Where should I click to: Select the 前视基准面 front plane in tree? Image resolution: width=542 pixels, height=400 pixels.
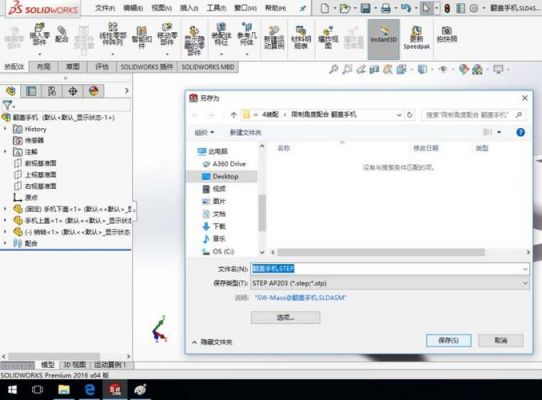[x=40, y=163]
